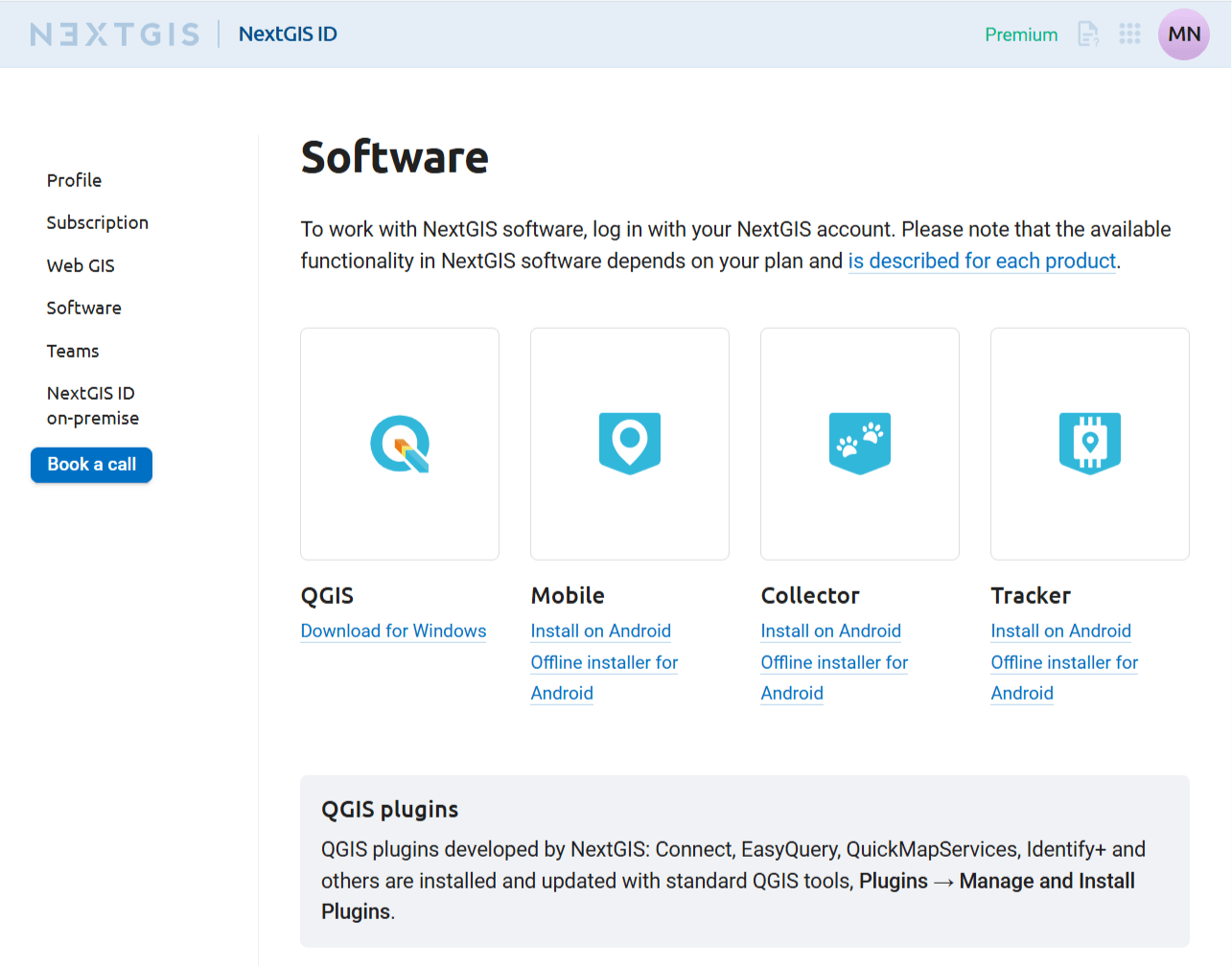Navigate to NextGIS ID on-premise
Screen dimensions: 1232x966
point(92,405)
